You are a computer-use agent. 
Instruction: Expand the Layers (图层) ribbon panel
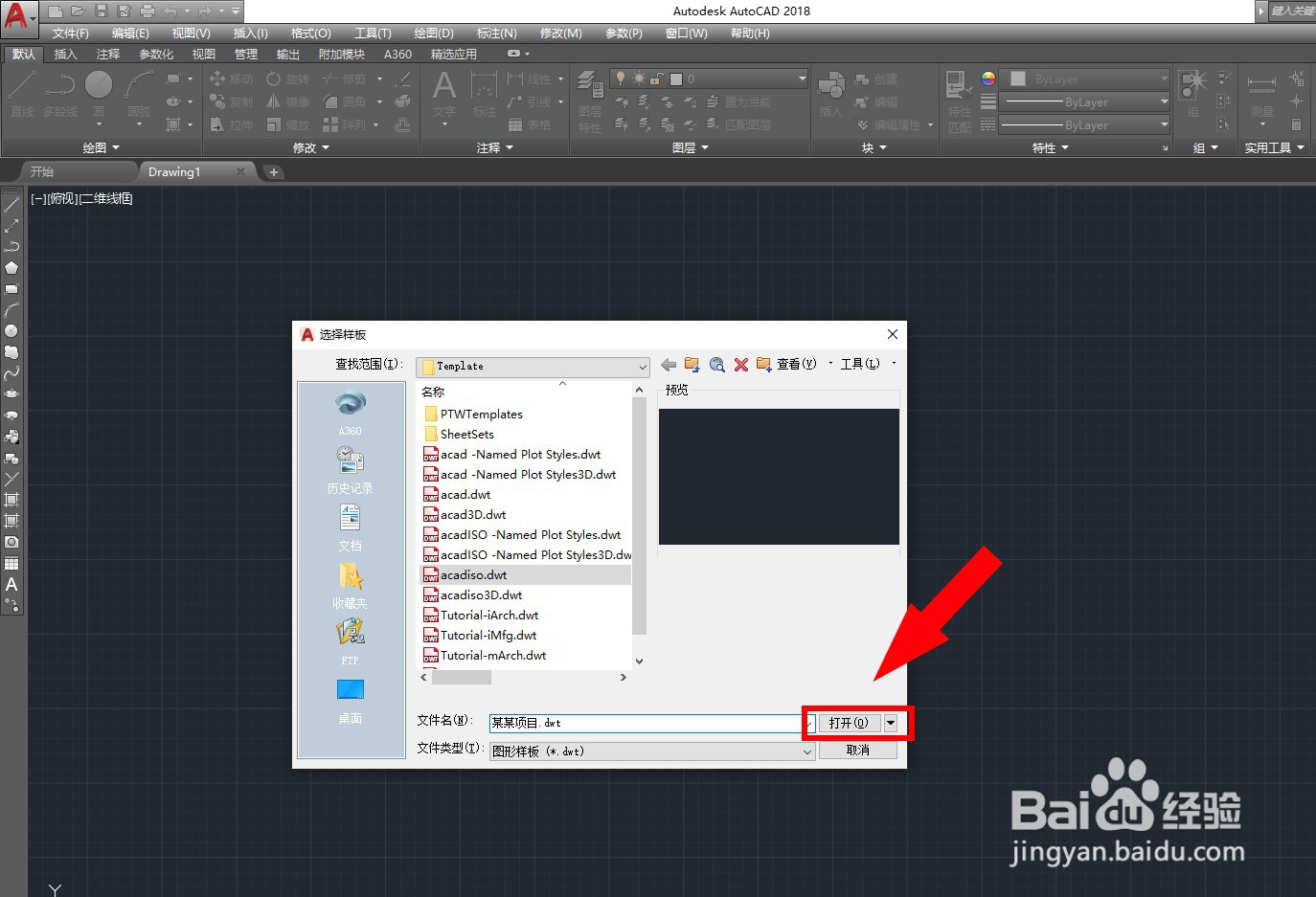click(x=691, y=147)
